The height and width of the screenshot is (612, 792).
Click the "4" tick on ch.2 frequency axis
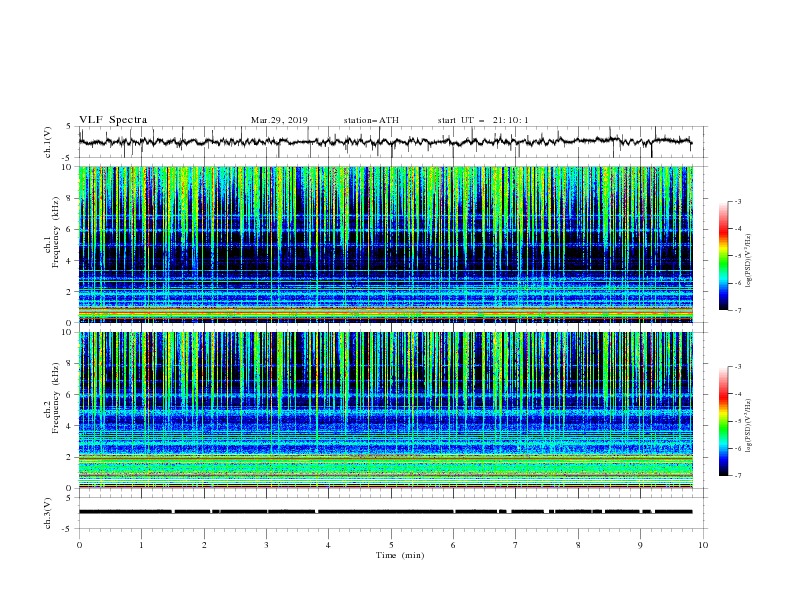click(71, 426)
